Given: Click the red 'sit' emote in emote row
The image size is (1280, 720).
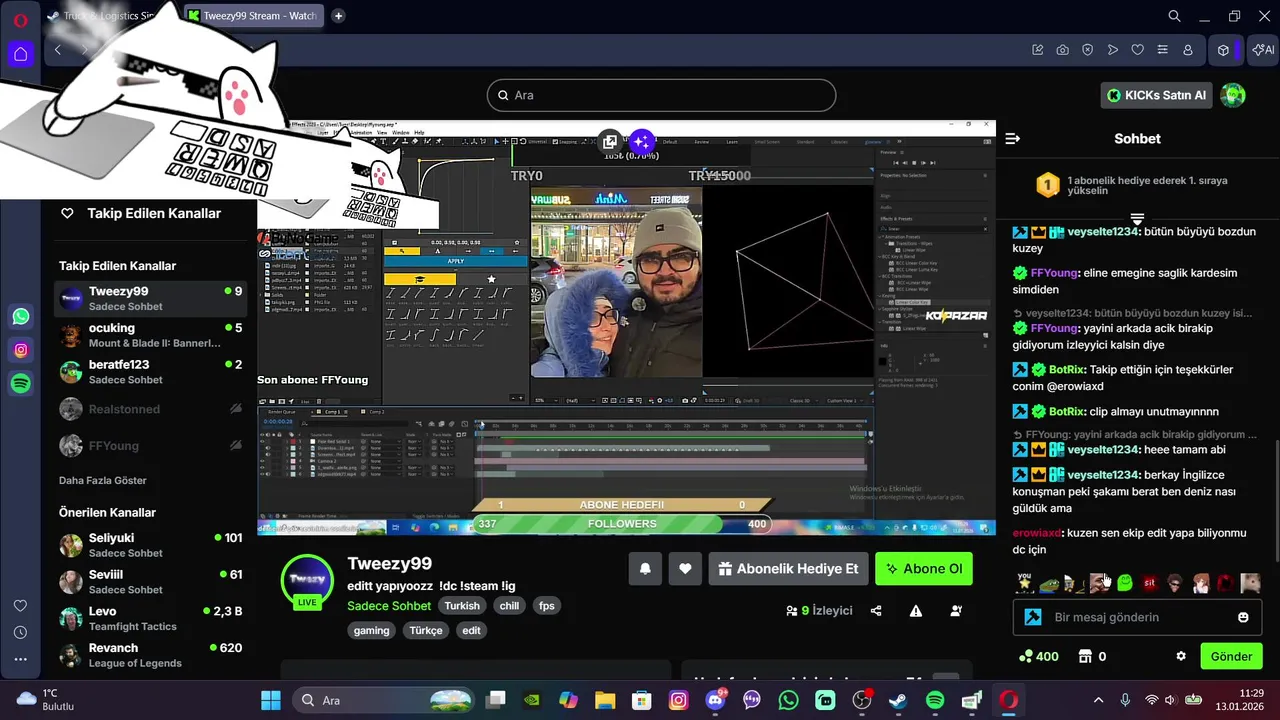Looking at the screenshot, I should click(x=1150, y=583).
